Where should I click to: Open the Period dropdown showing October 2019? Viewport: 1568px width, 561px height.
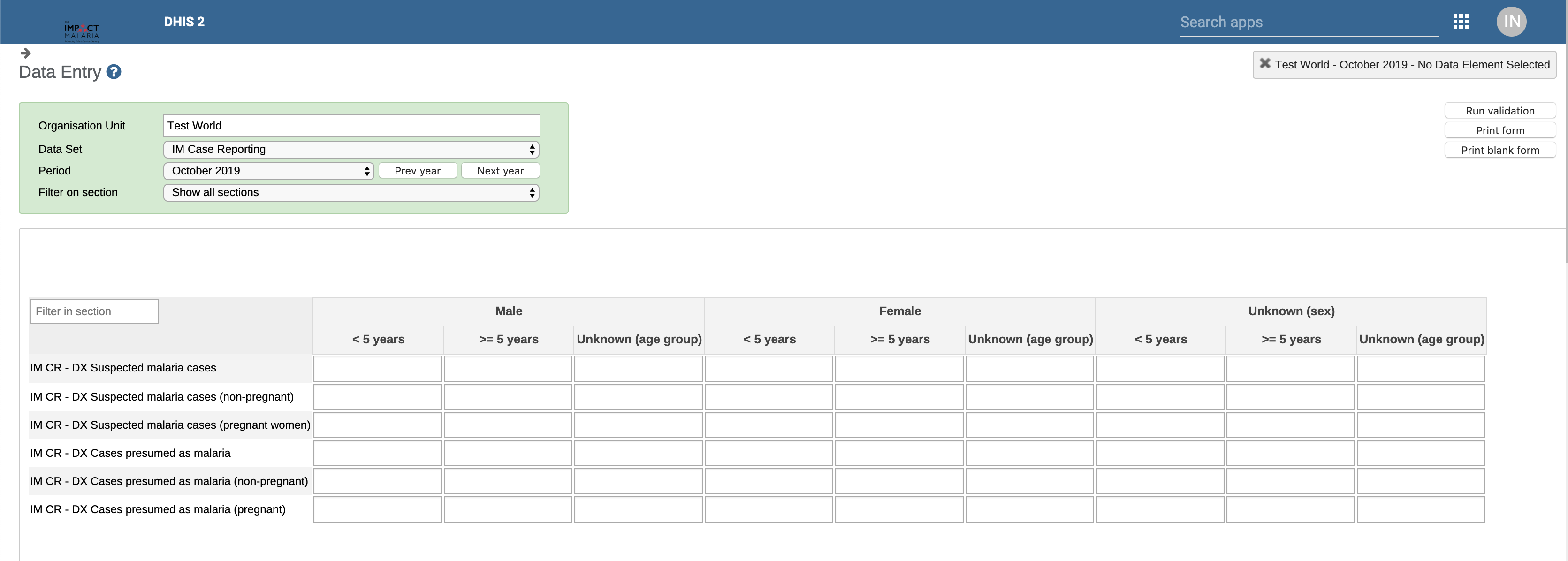click(x=268, y=171)
